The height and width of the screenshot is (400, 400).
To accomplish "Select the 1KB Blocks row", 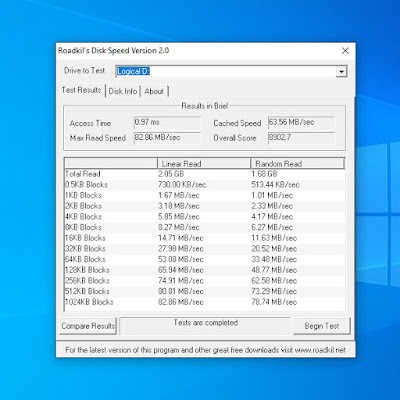I will pyautogui.click(x=205, y=195).
